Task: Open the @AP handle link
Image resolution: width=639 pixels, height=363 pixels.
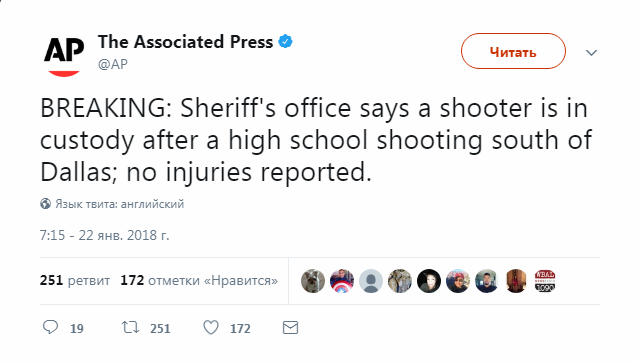Action: click(113, 64)
